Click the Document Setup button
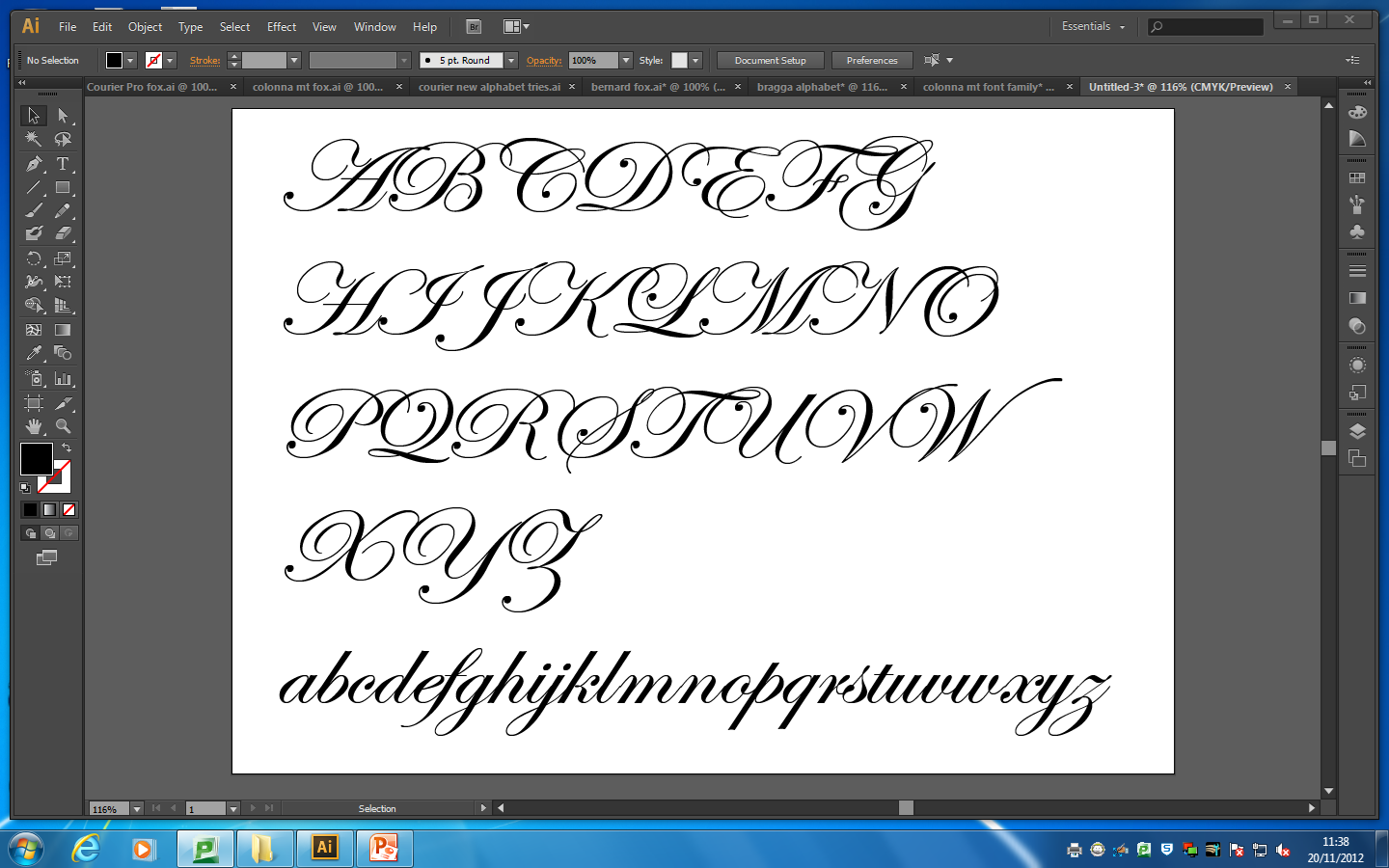Image resolution: width=1389 pixels, height=868 pixels. 770,60
